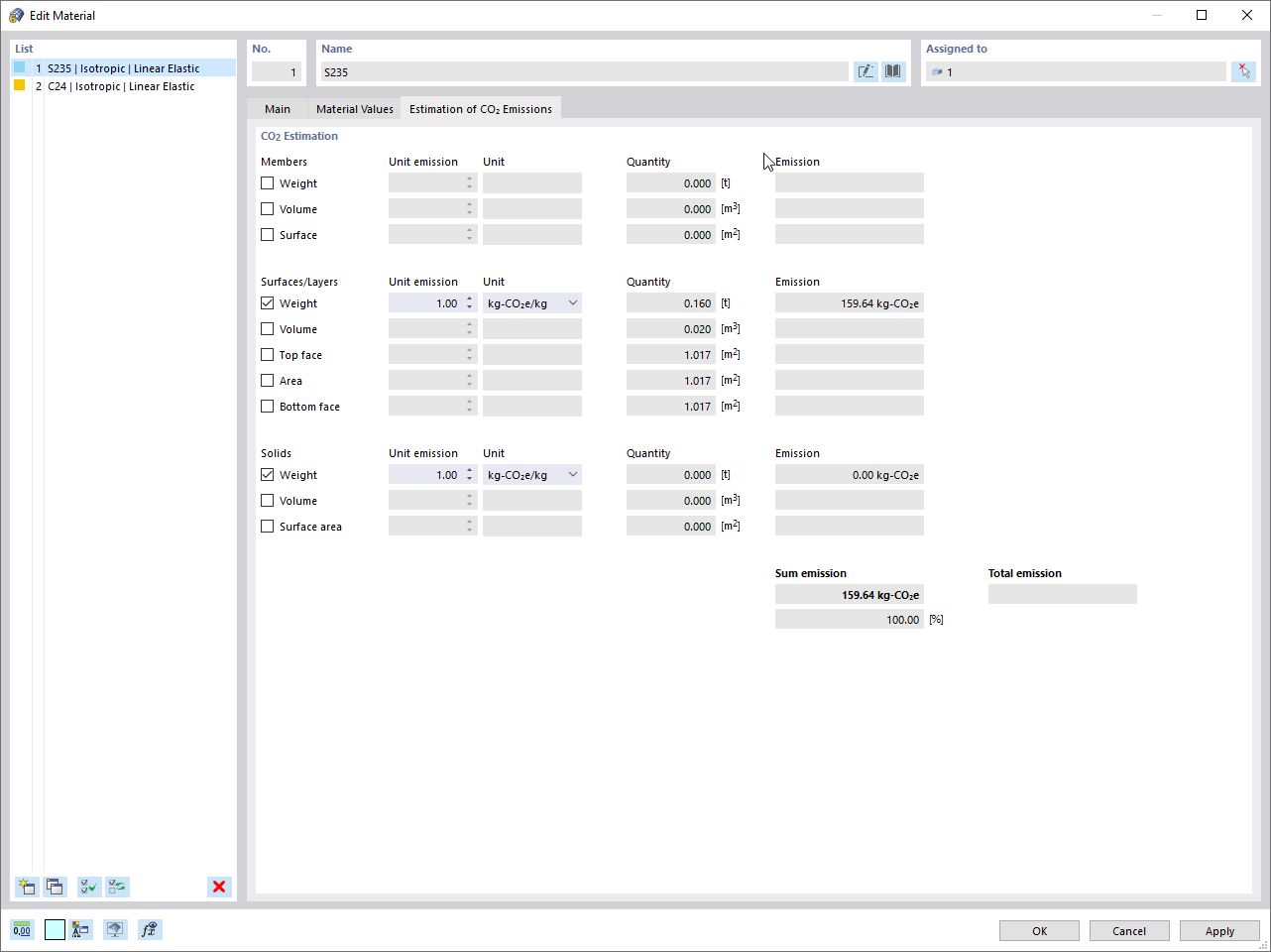1271x952 pixels.
Task: Adjust Solids Weight unit emission stepper
Action: tap(470, 475)
